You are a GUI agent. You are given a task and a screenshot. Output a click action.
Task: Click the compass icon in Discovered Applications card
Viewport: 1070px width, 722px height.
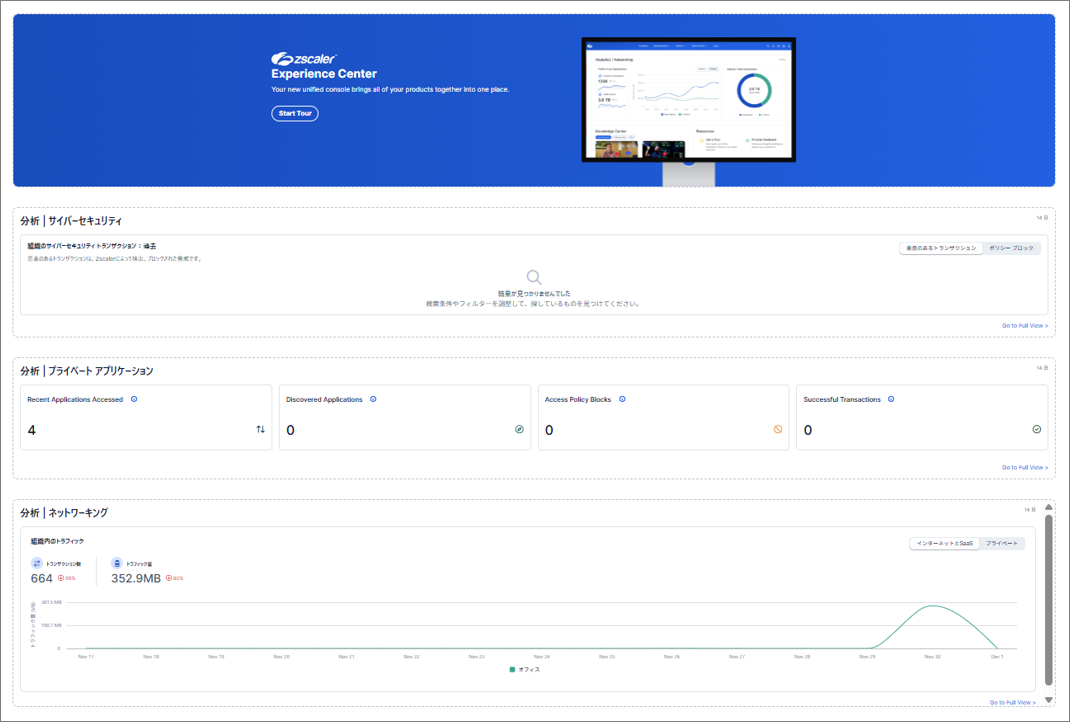tap(519, 429)
